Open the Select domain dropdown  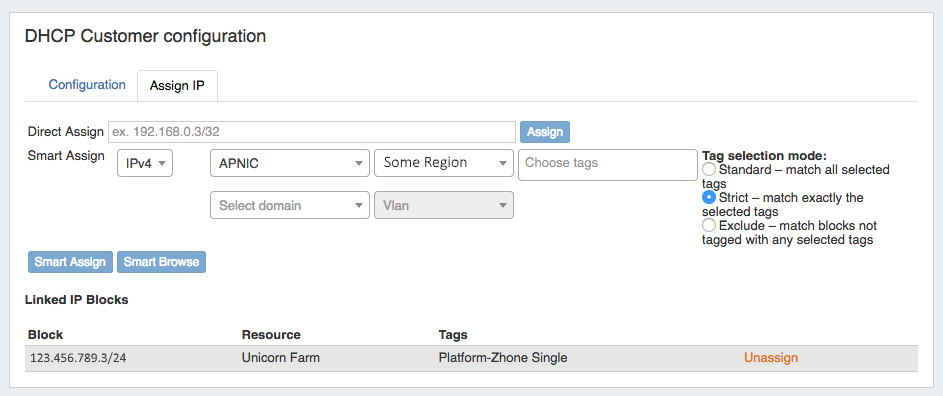(x=290, y=205)
